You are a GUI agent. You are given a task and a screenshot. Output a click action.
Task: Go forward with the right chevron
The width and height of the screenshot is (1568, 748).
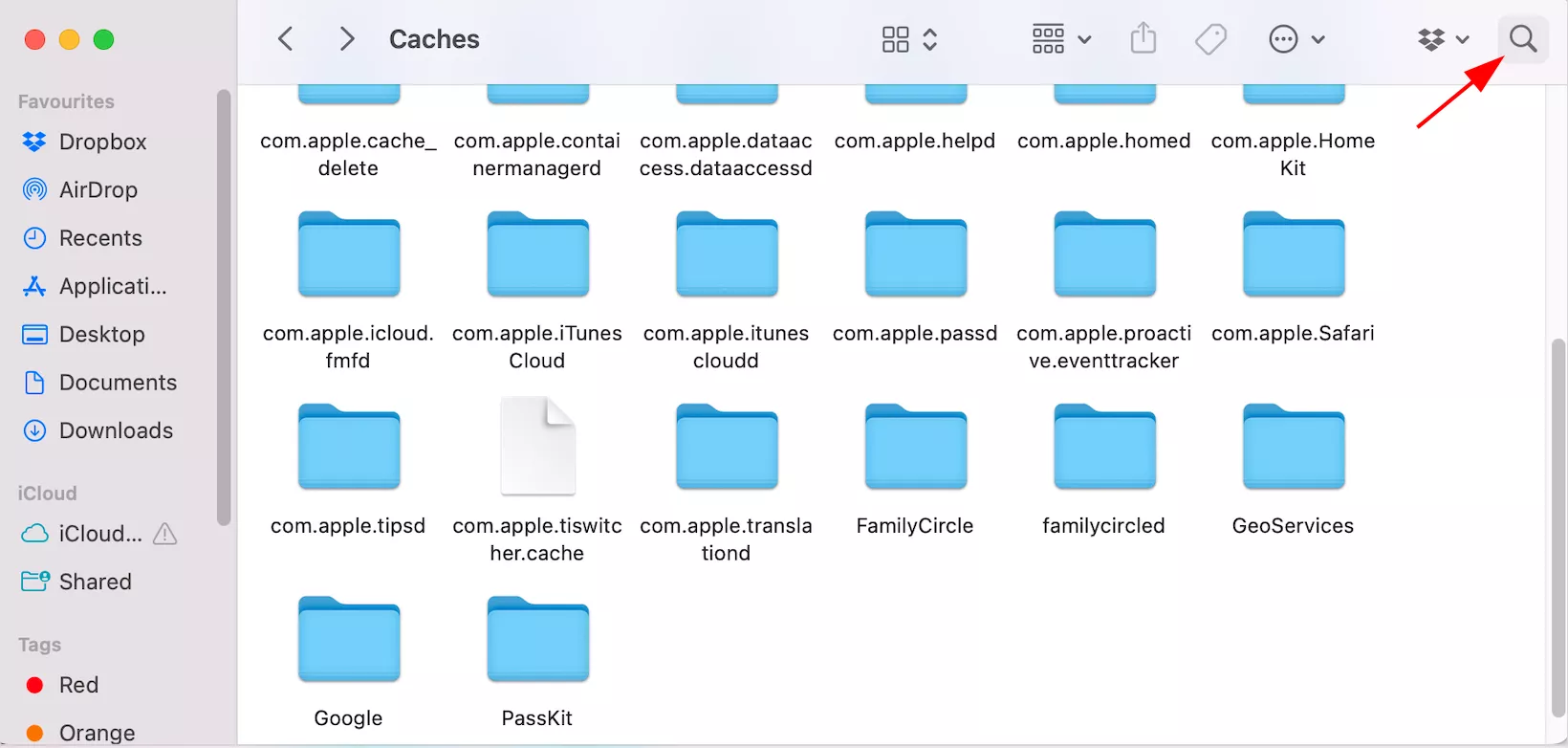click(x=347, y=39)
